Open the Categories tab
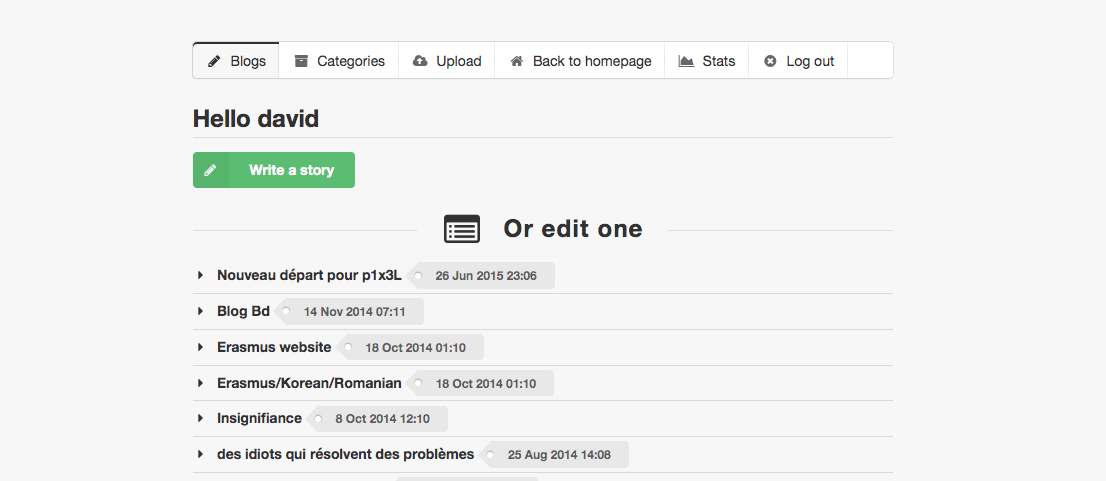 339,61
